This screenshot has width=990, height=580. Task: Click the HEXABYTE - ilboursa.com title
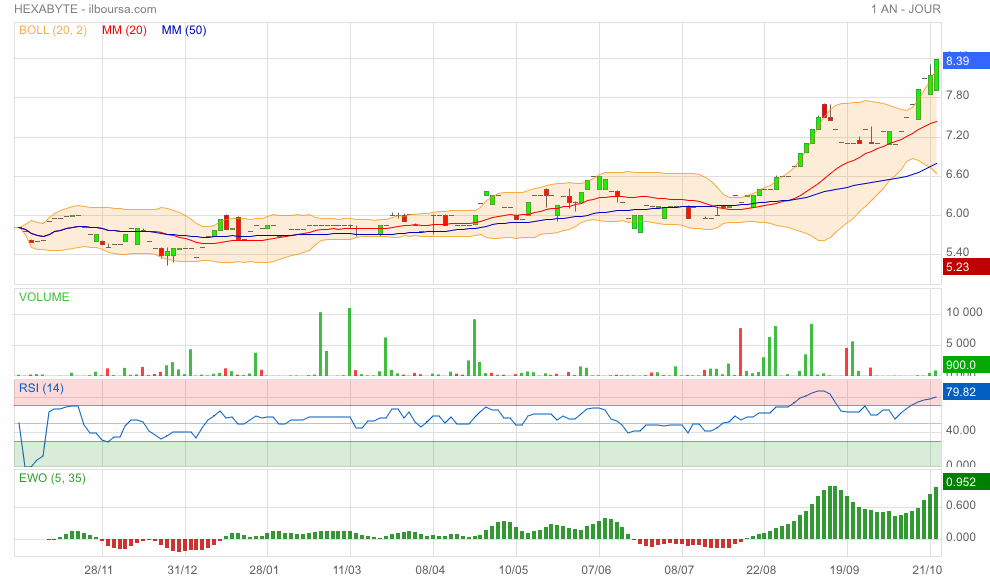pos(85,9)
